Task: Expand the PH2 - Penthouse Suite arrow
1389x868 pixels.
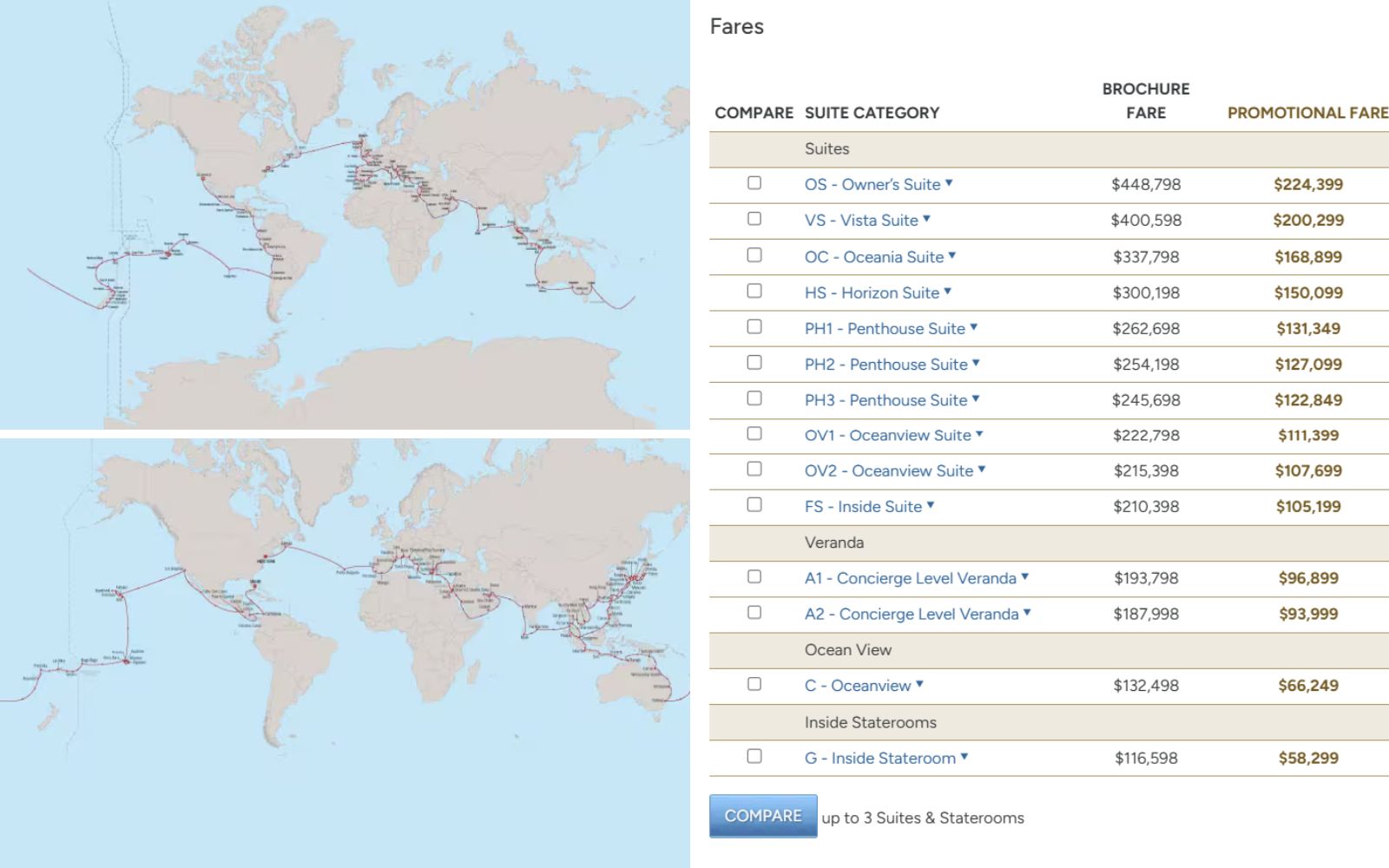Action: tap(976, 363)
